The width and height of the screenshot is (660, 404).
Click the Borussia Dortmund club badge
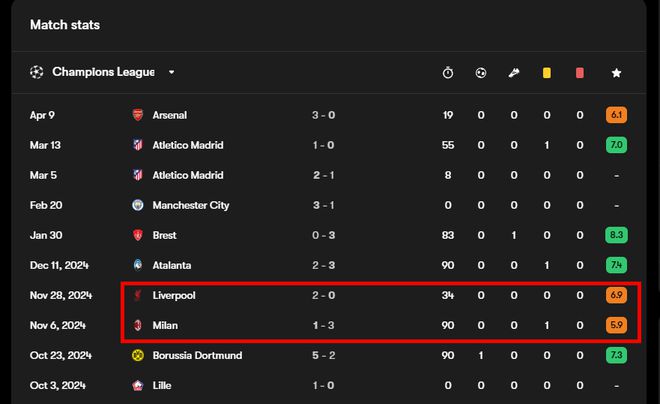138,355
